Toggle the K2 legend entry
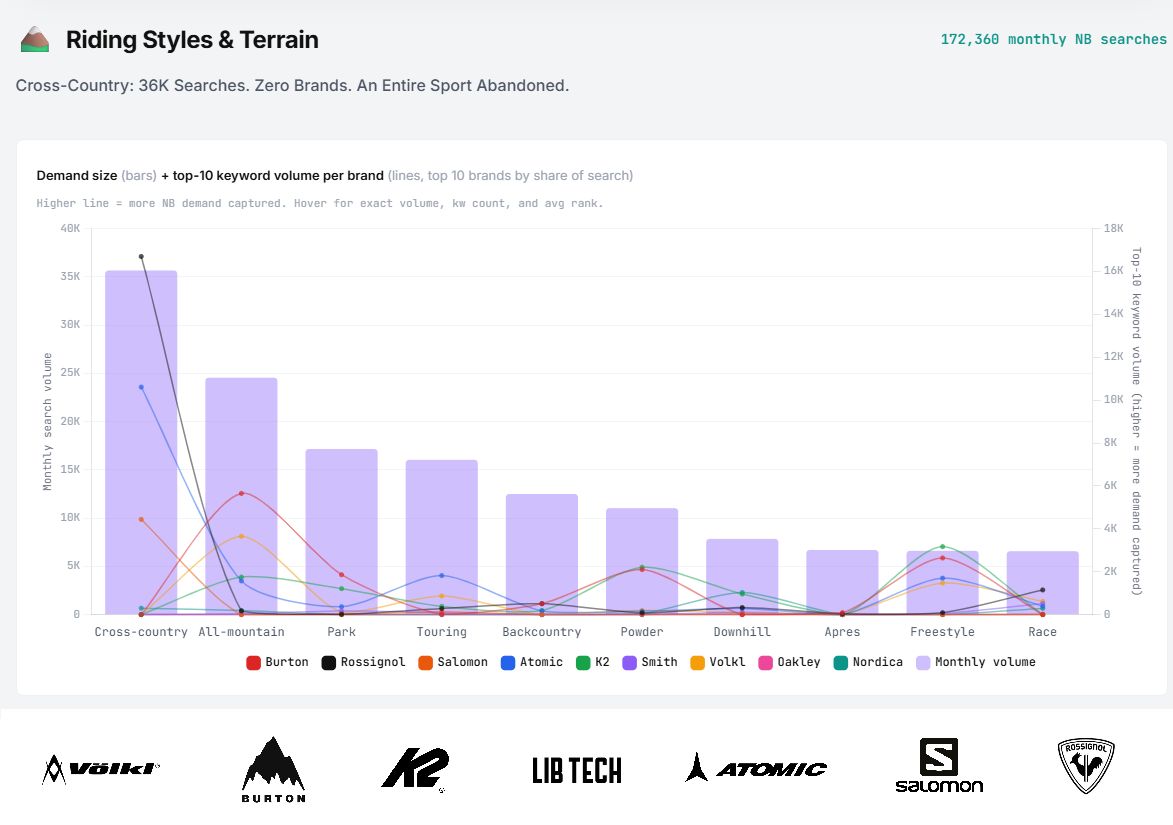1173x825 pixels. [x=593, y=663]
